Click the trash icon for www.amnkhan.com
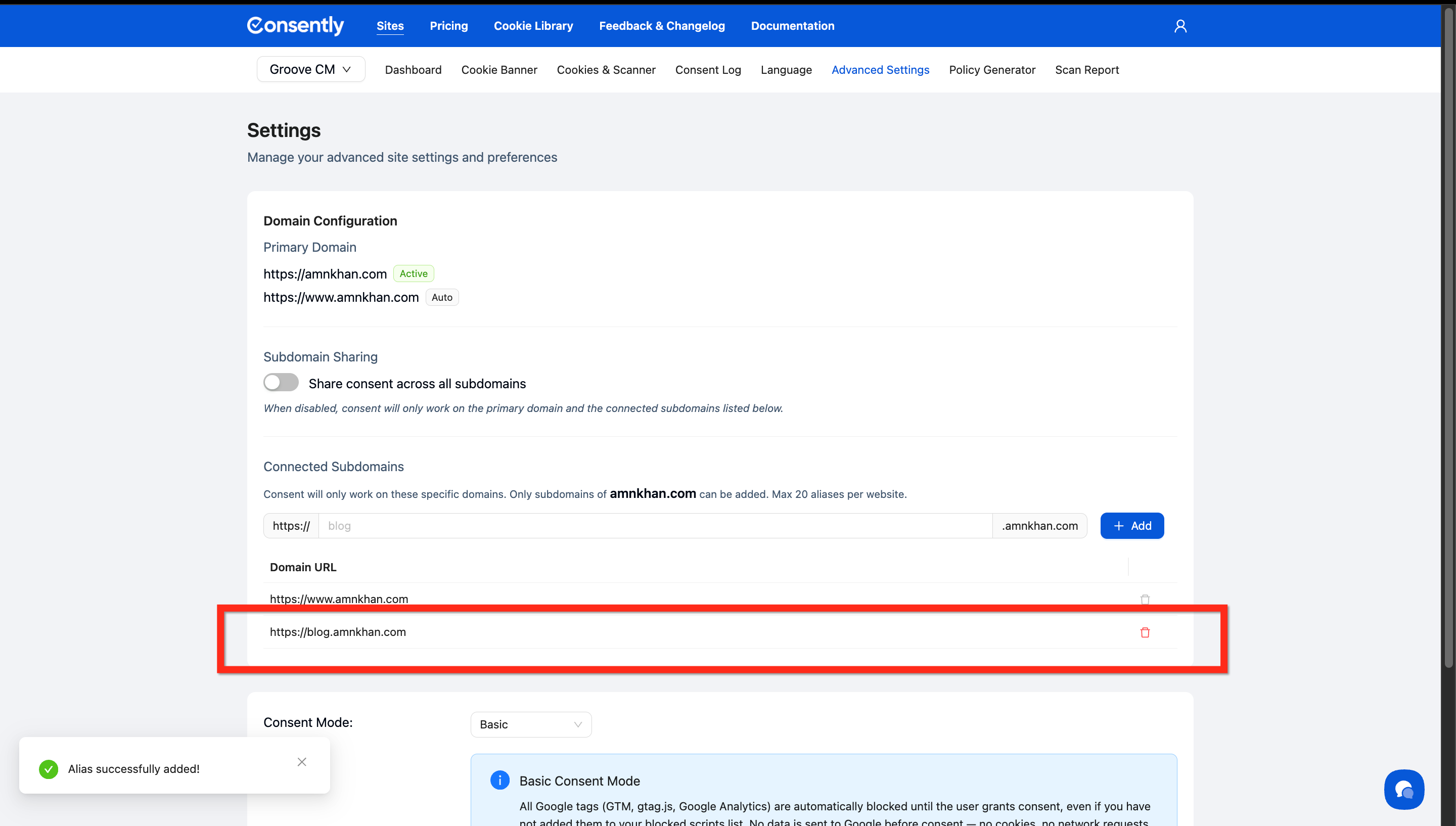 coord(1145,600)
